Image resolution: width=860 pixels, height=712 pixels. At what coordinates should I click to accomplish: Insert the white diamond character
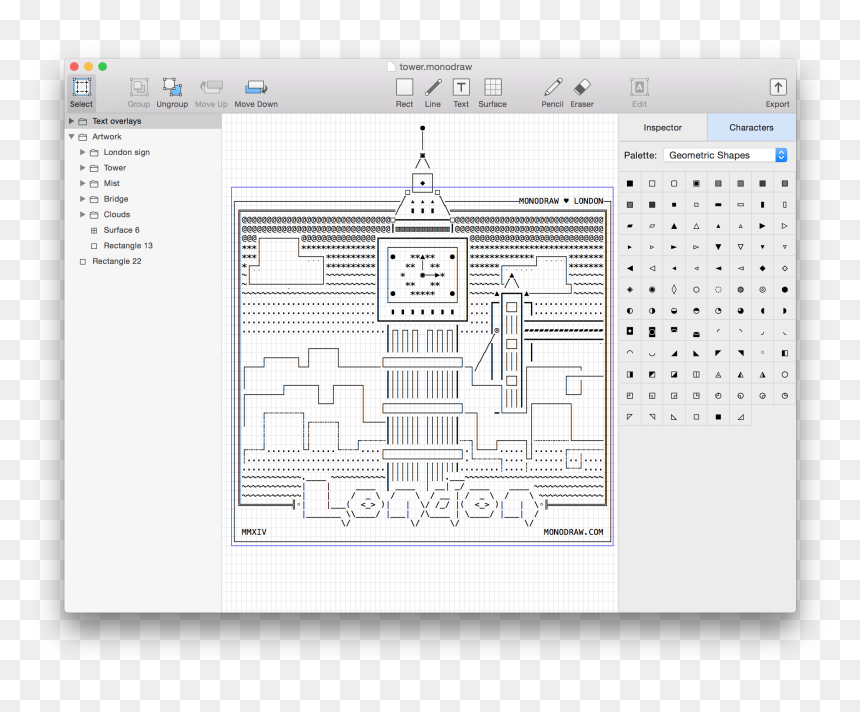785,268
